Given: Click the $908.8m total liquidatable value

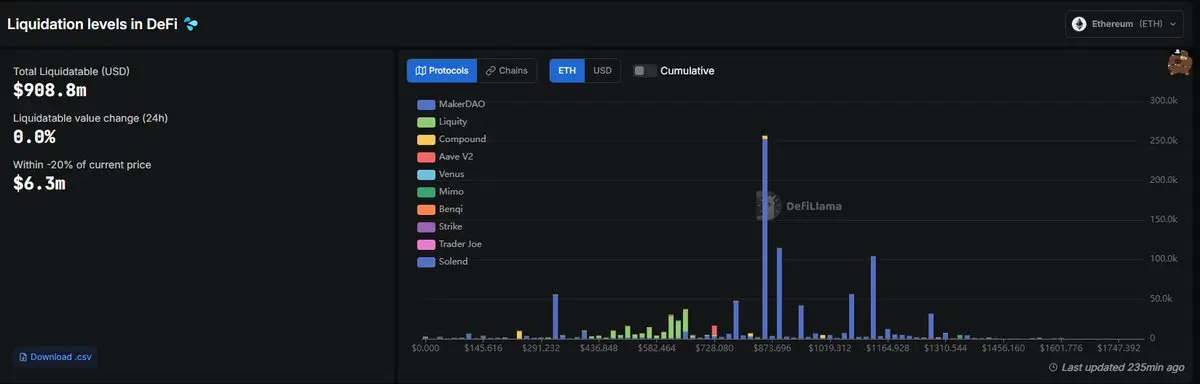Looking at the screenshot, I should coord(49,90).
